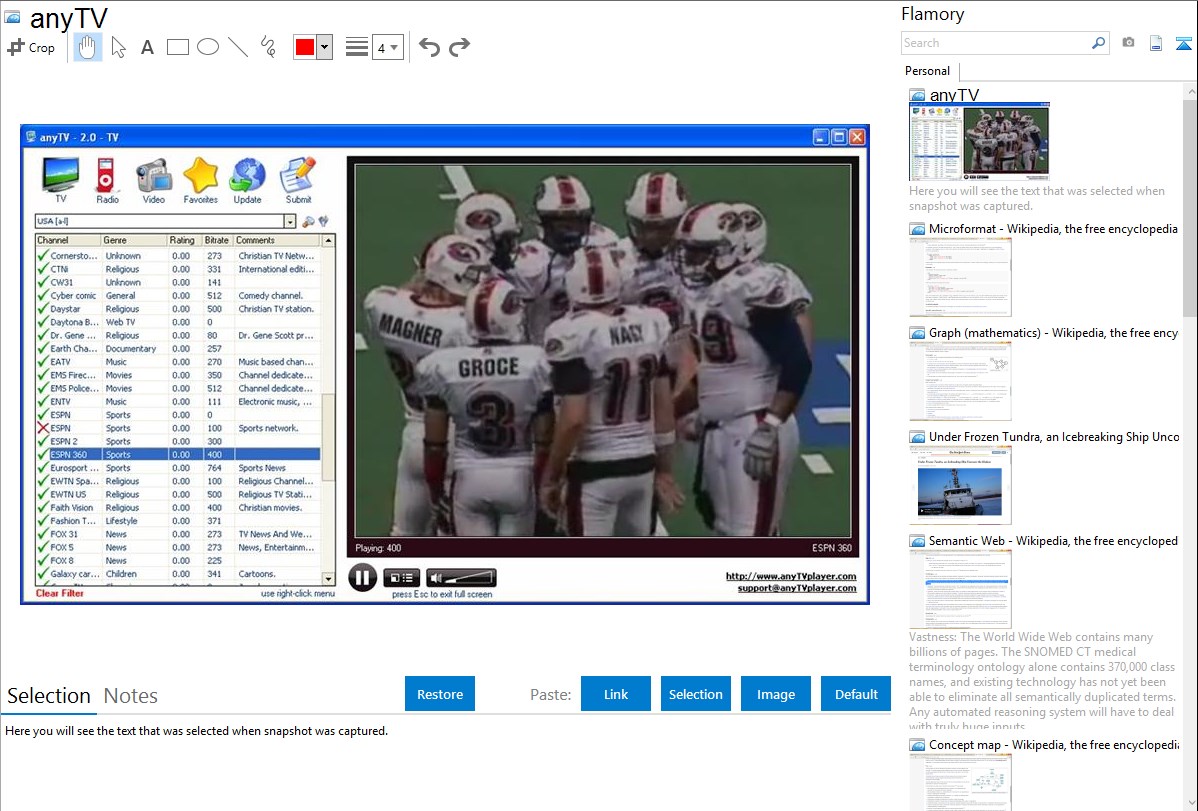Click the channel list scroll up arrow
1198x811 pixels.
pyautogui.click(x=329, y=241)
